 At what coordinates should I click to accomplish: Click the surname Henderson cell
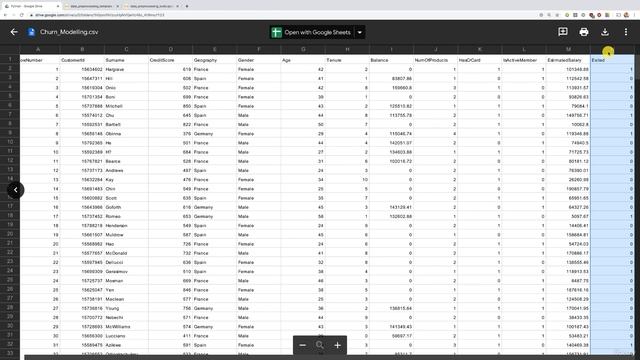tap(126, 225)
